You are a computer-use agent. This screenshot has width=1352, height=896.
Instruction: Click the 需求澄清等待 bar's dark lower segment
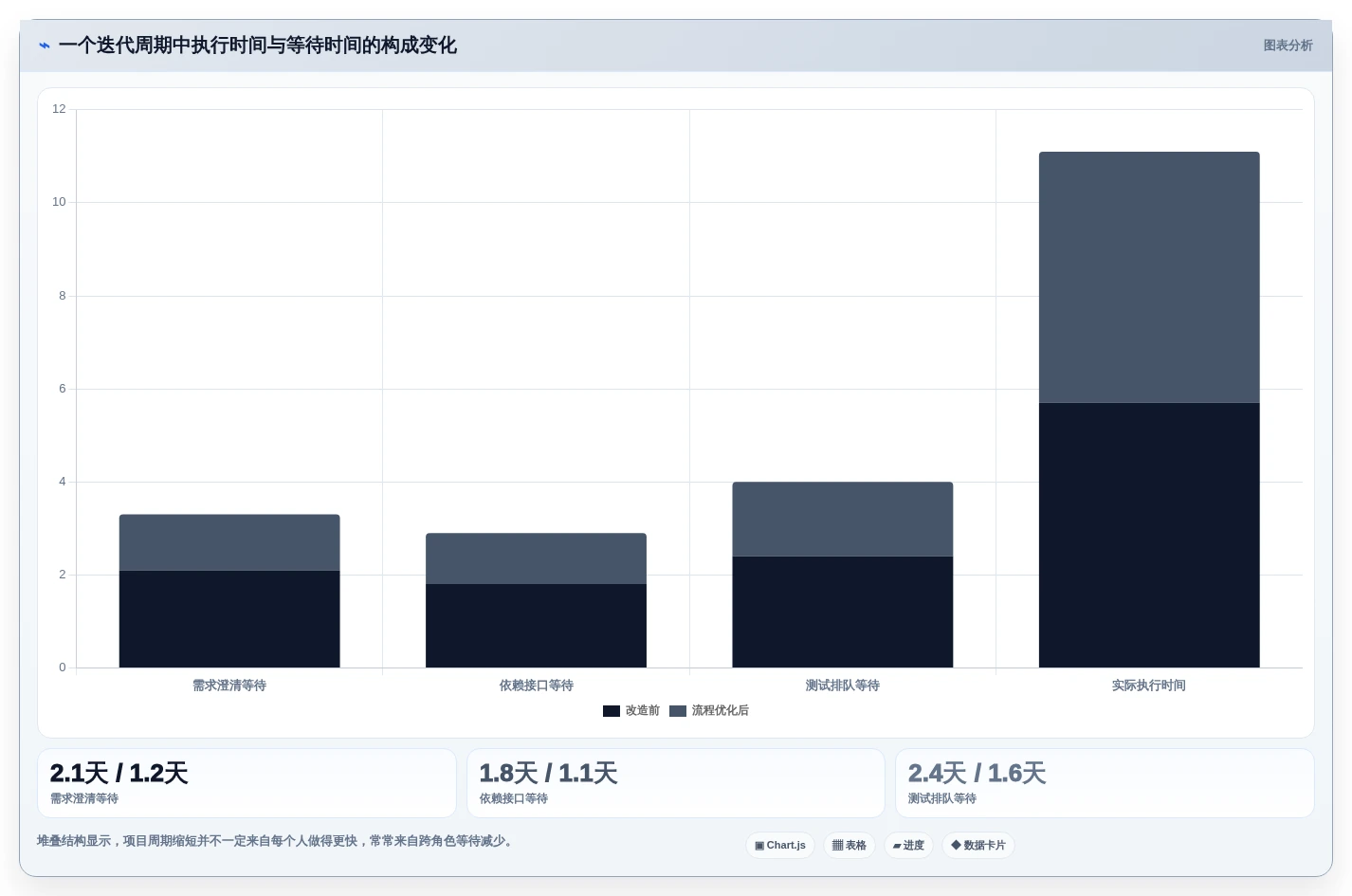point(229,619)
